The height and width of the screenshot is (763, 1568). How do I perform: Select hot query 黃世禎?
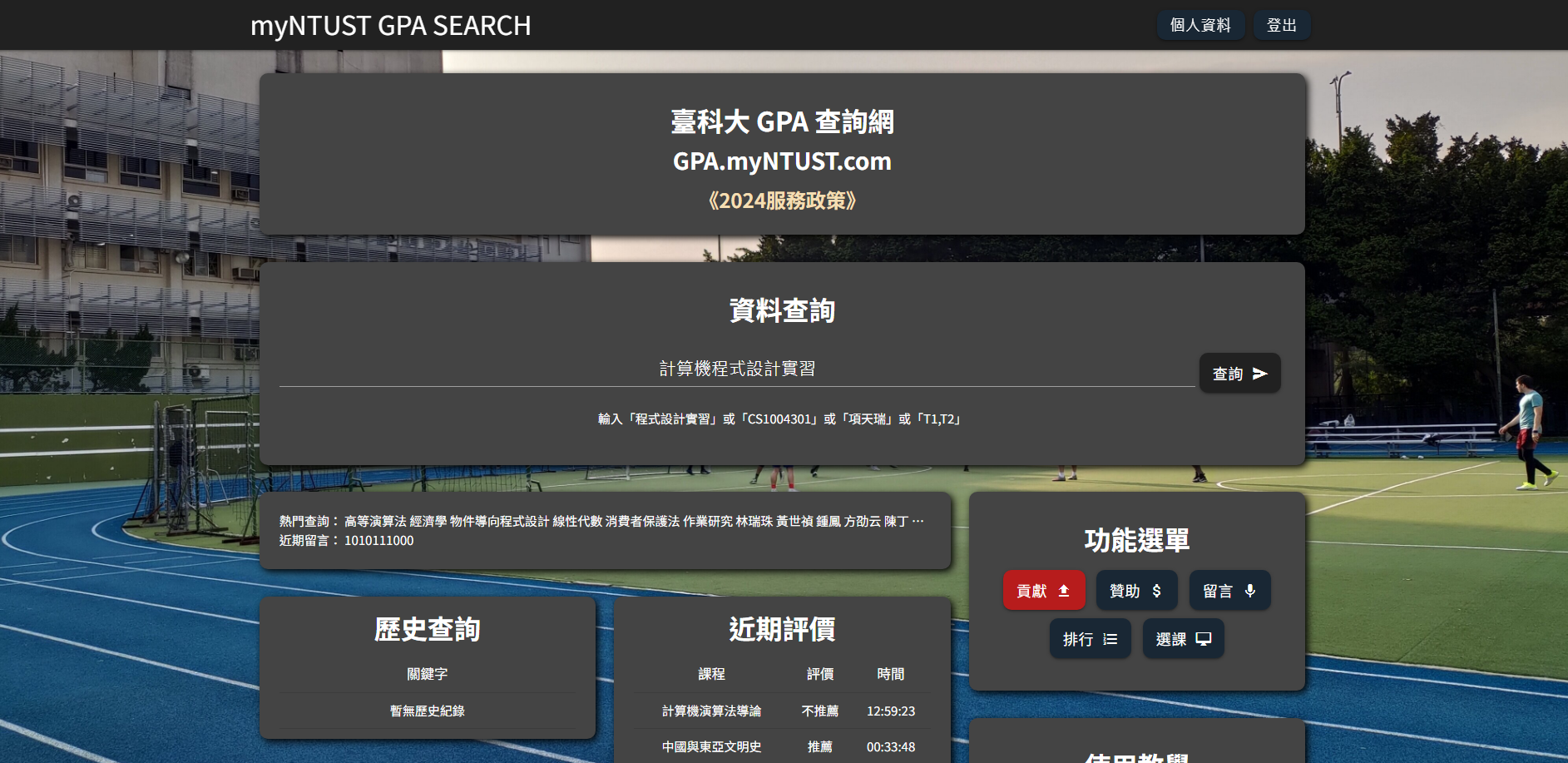794,522
